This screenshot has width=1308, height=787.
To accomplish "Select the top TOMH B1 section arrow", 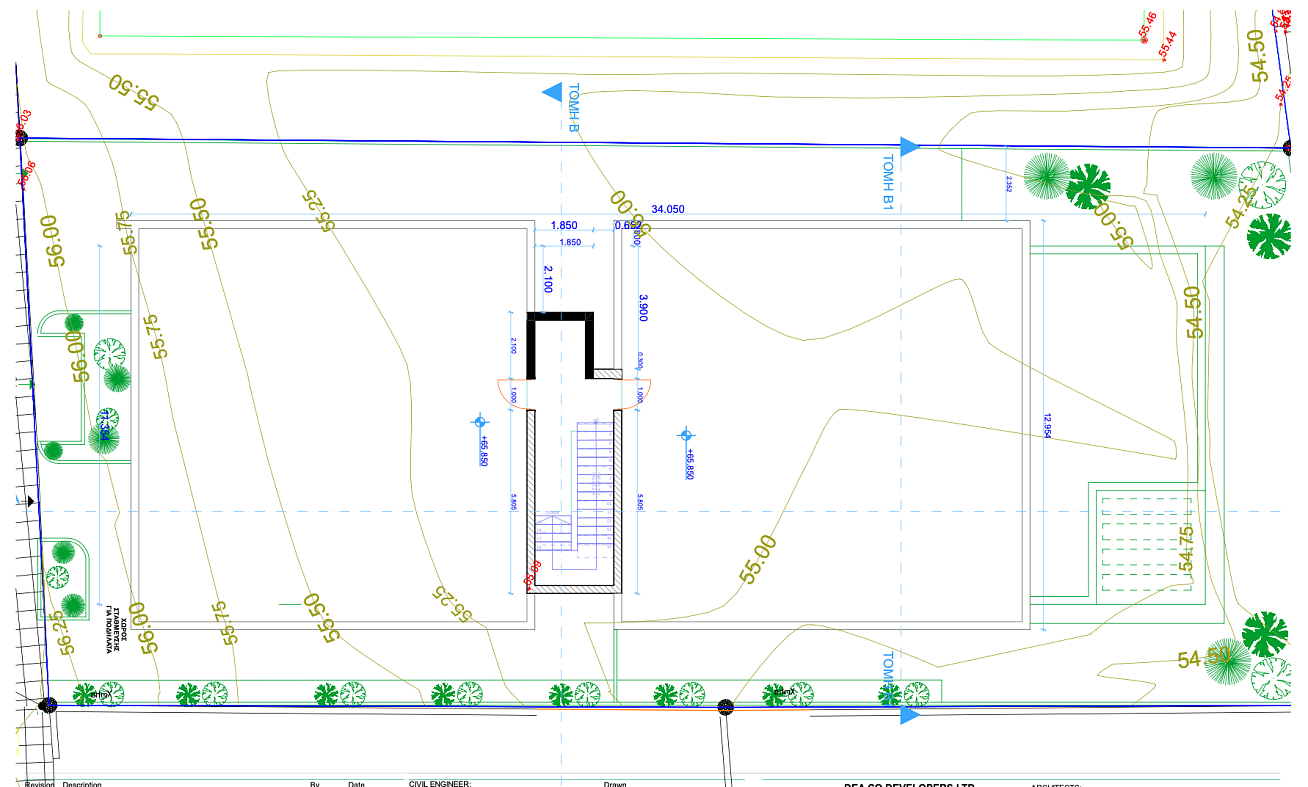I will [x=909, y=147].
